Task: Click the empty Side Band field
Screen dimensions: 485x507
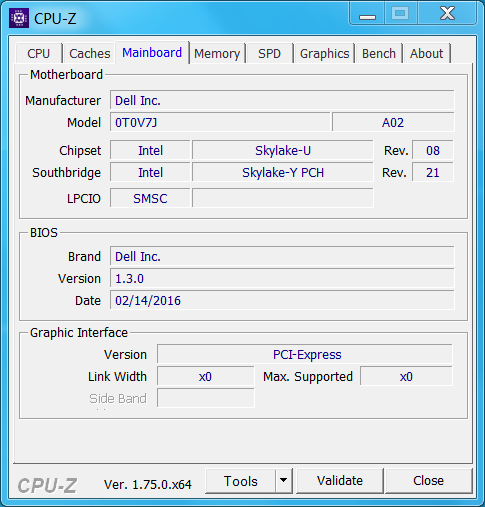Action: click(x=205, y=398)
